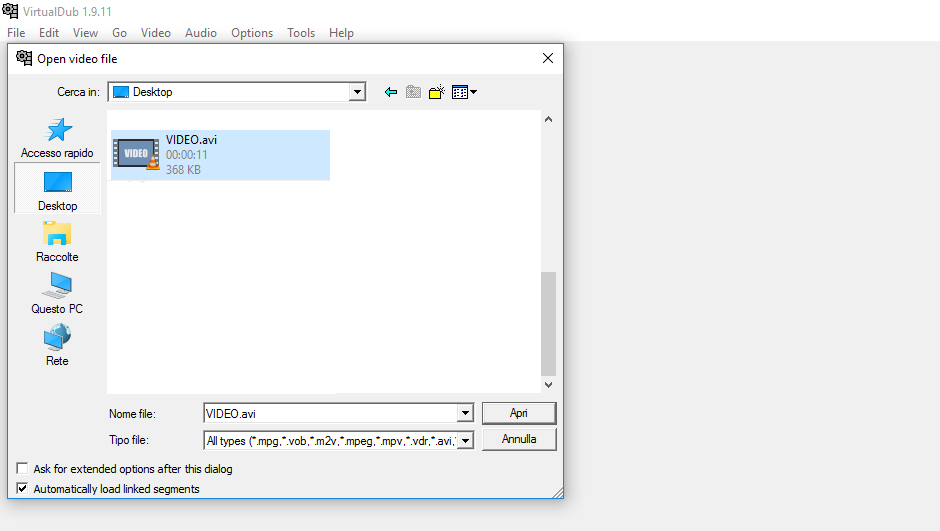This screenshot has width=940, height=531.
Task: Go back with the blue arrow icon
Action: (391, 92)
